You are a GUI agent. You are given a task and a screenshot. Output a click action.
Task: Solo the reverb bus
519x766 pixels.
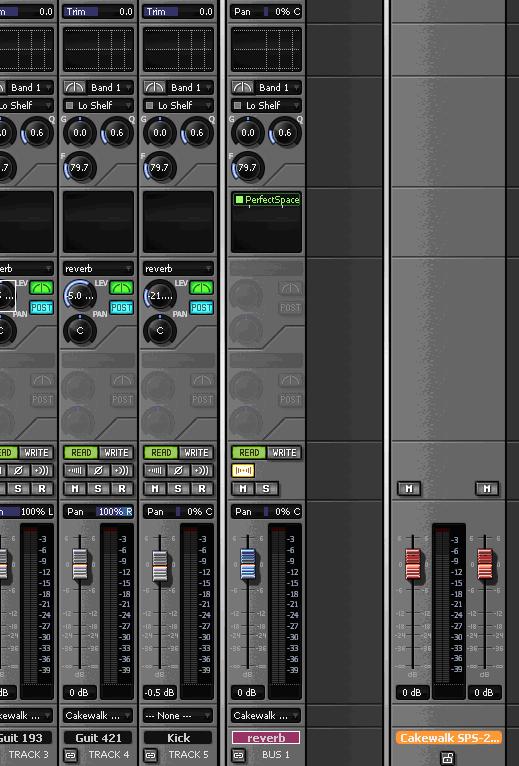[x=266, y=489]
